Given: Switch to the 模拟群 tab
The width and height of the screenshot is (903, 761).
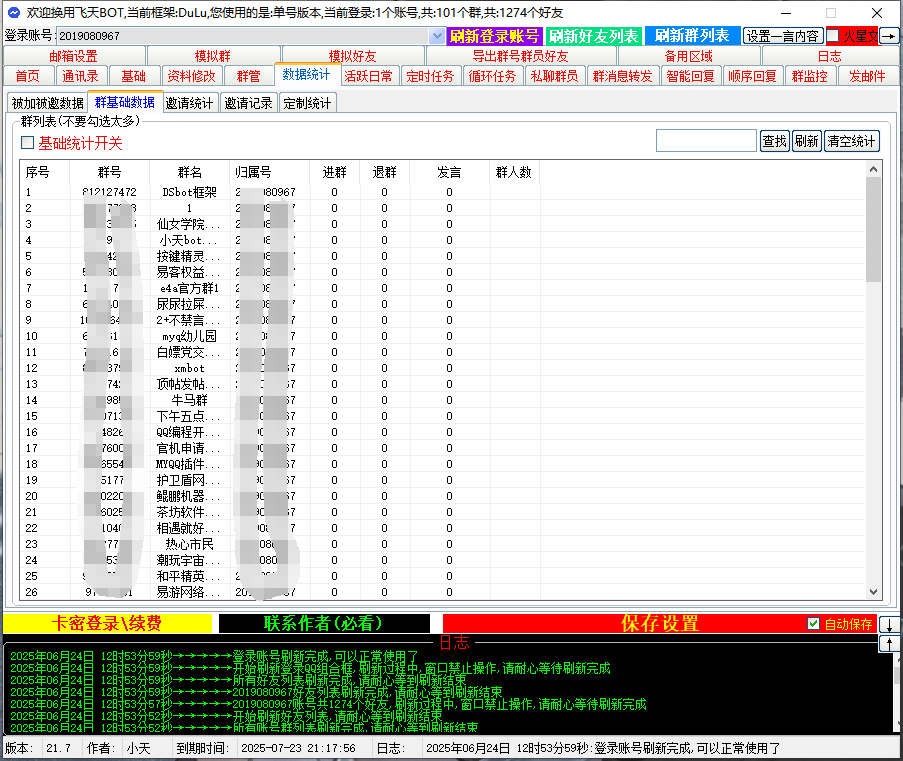Looking at the screenshot, I should [213, 56].
